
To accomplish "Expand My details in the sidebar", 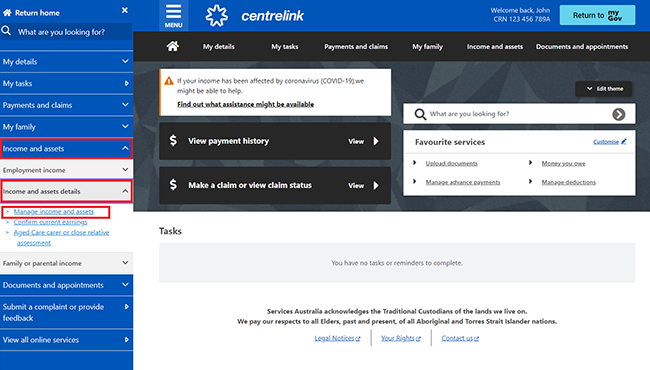I will click(x=66, y=62).
